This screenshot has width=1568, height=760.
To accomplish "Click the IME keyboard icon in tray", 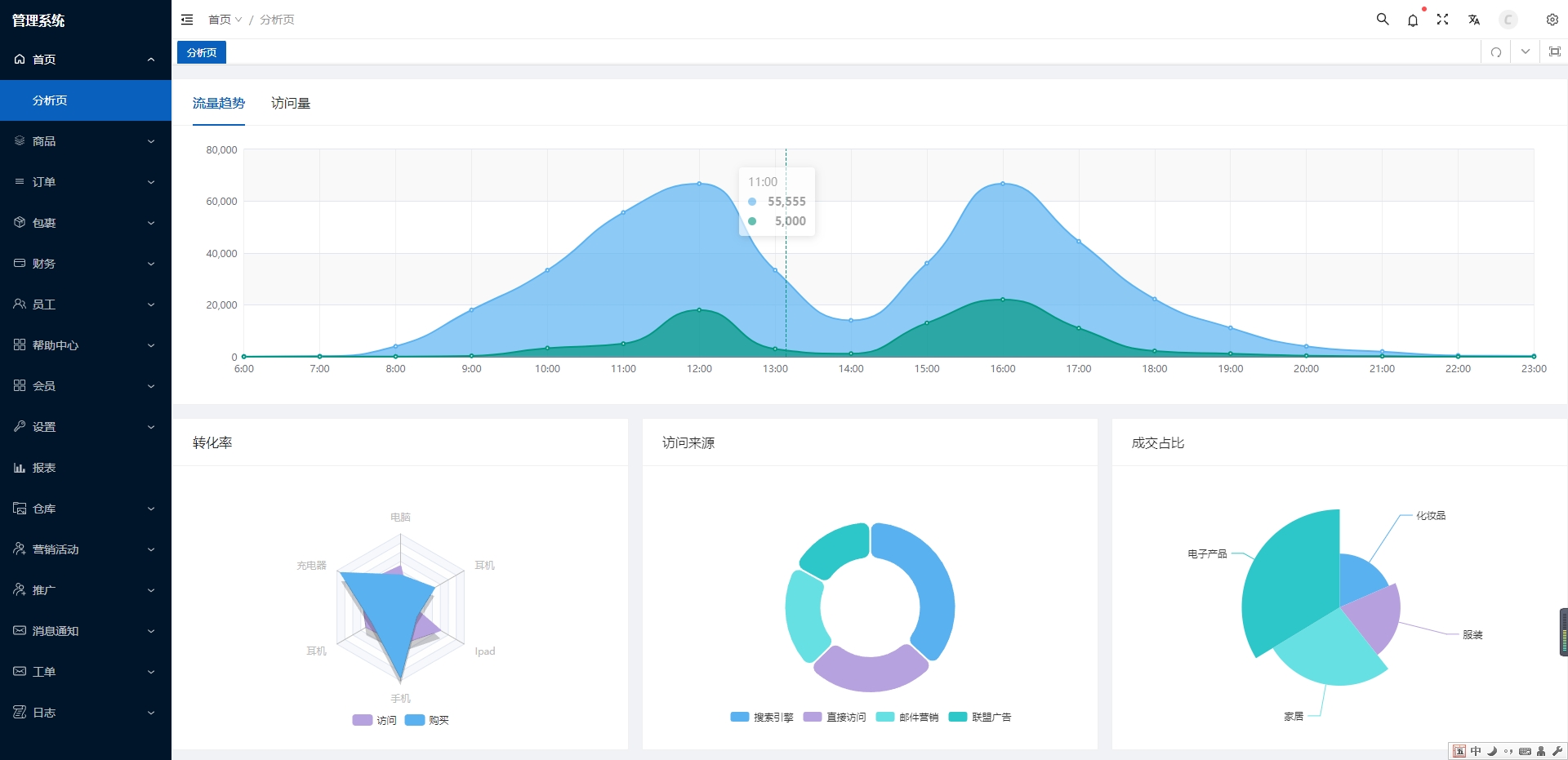I will (1525, 751).
